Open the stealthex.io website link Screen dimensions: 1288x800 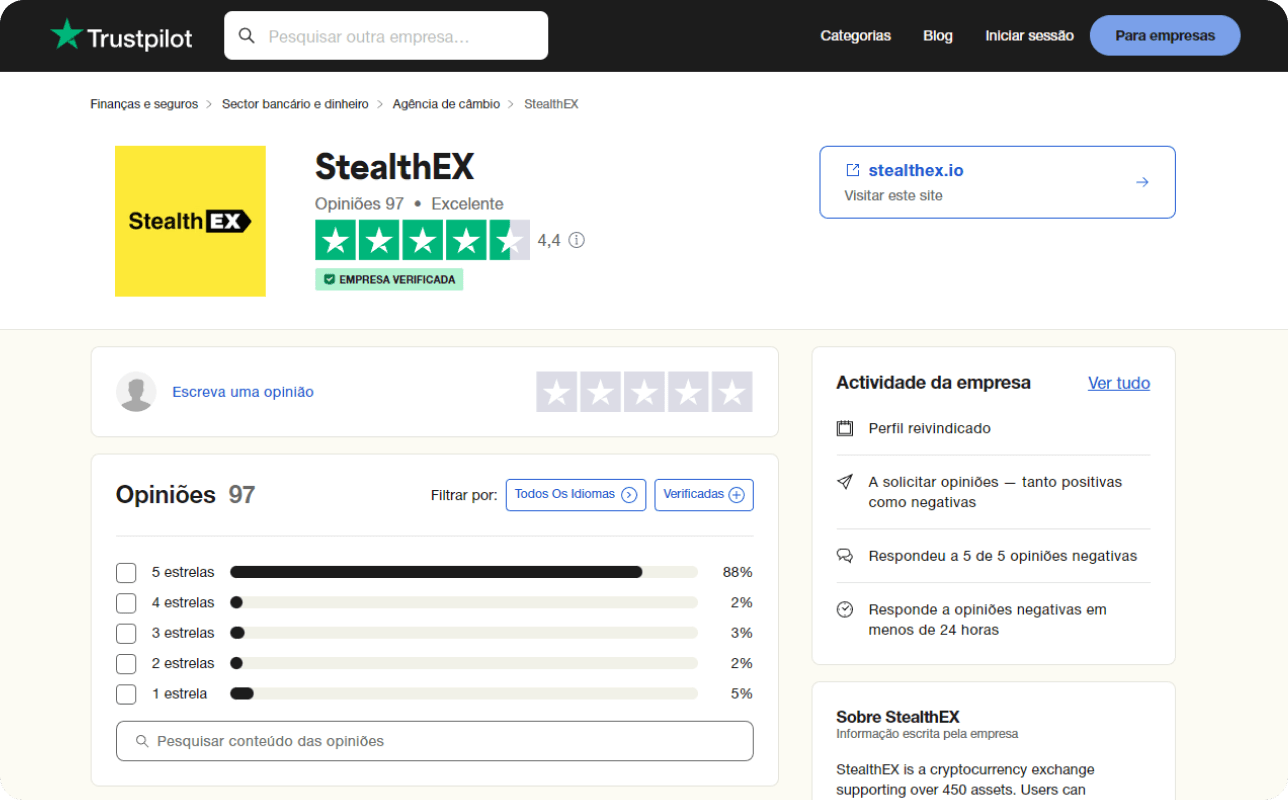tap(916, 170)
